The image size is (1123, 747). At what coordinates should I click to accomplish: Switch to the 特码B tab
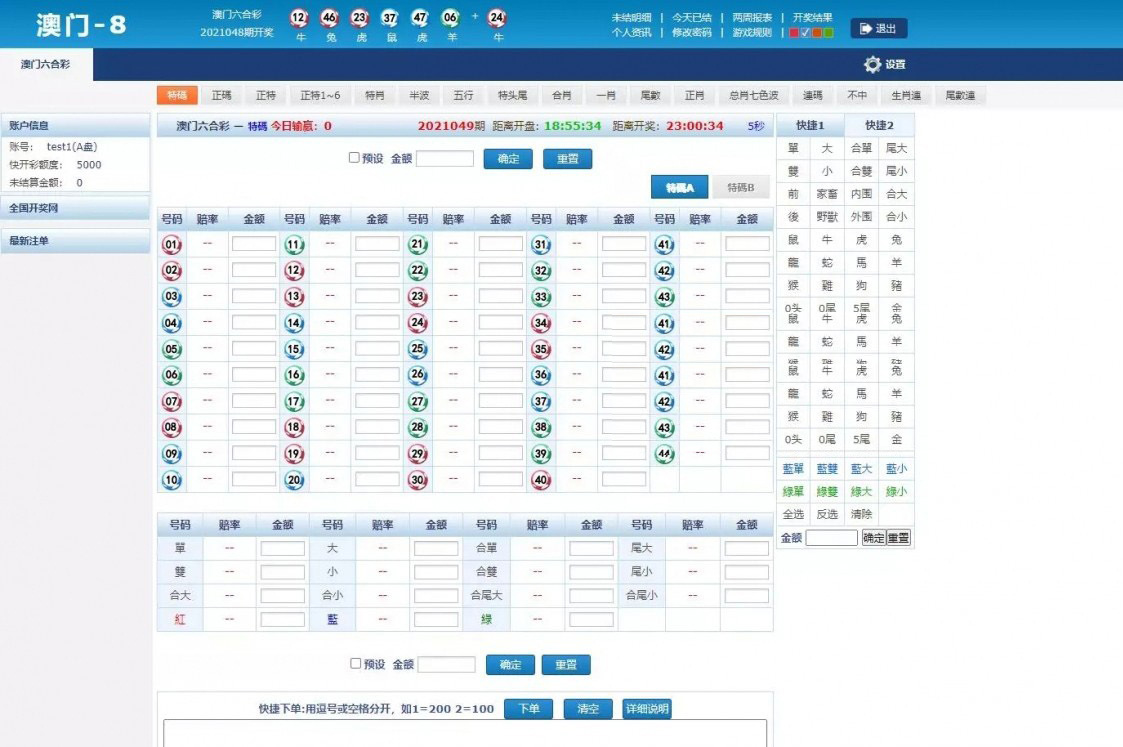point(740,187)
